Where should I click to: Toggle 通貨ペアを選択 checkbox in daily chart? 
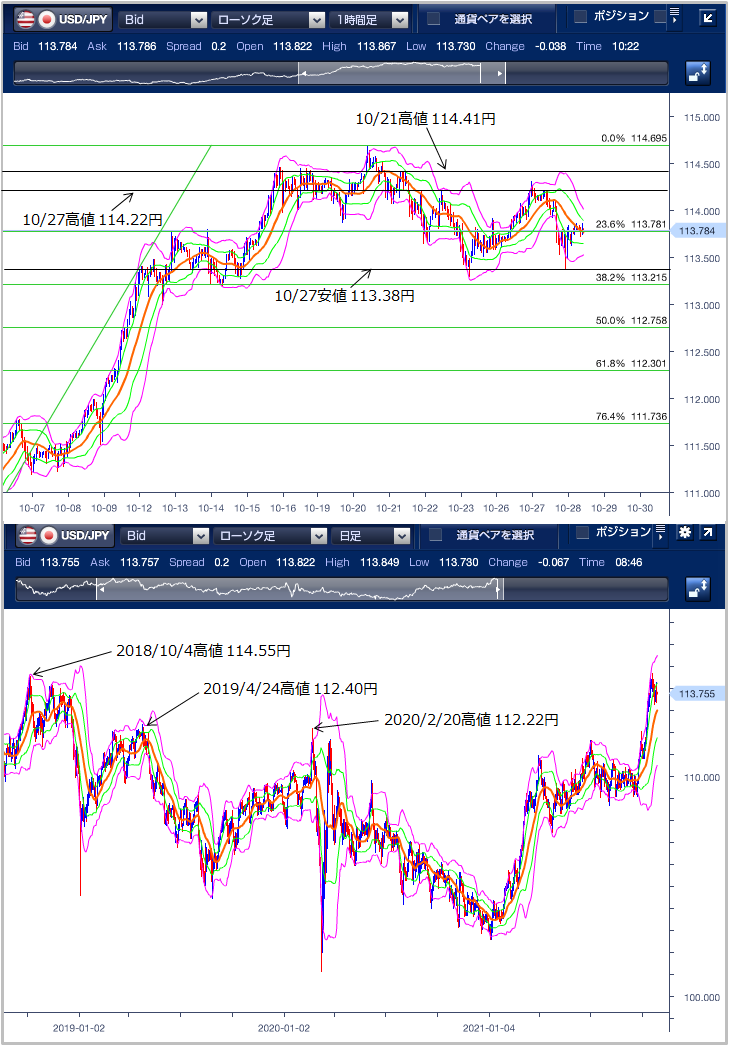coord(436,534)
